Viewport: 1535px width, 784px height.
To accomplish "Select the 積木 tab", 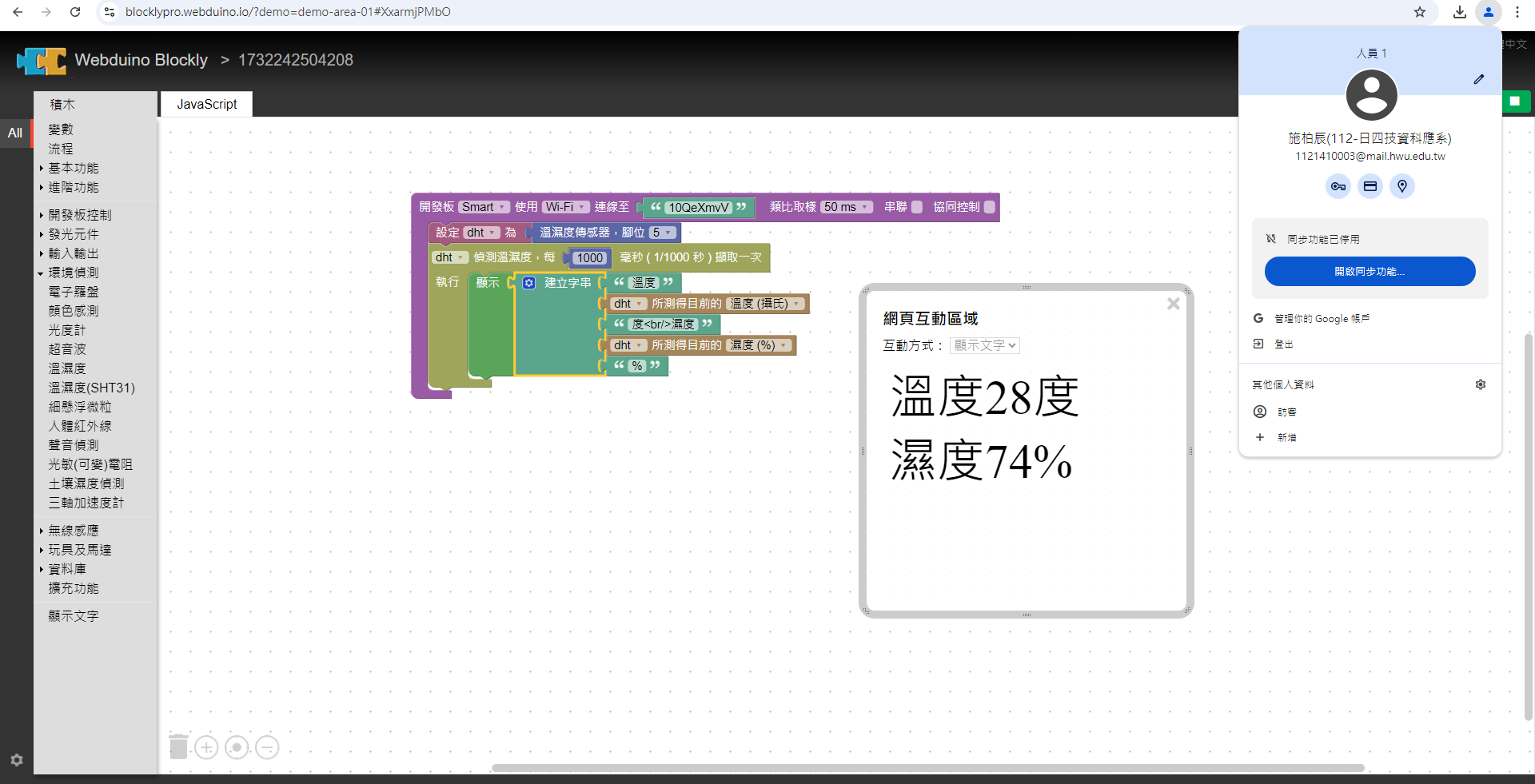I will click(62, 104).
